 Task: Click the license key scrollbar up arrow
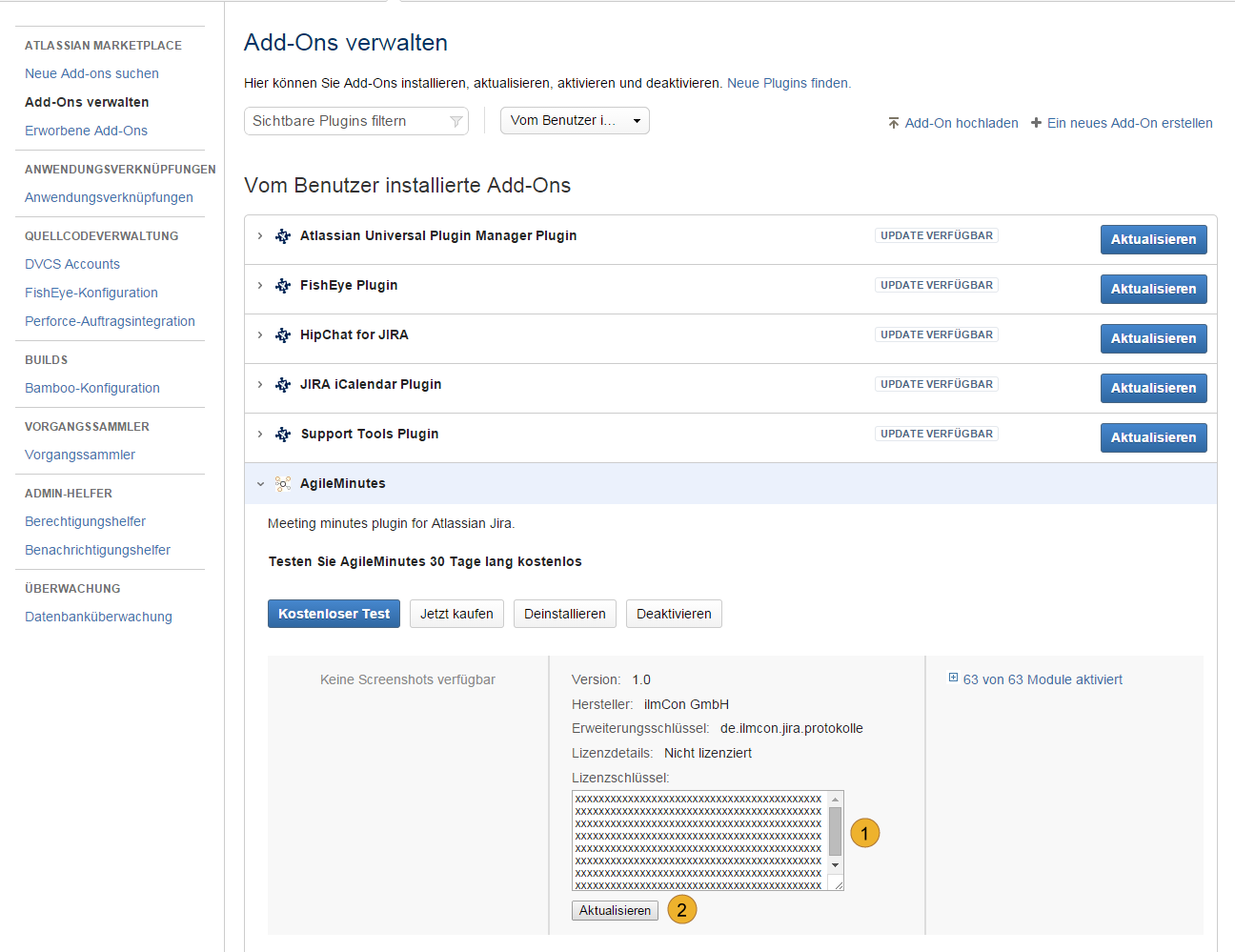click(x=835, y=799)
